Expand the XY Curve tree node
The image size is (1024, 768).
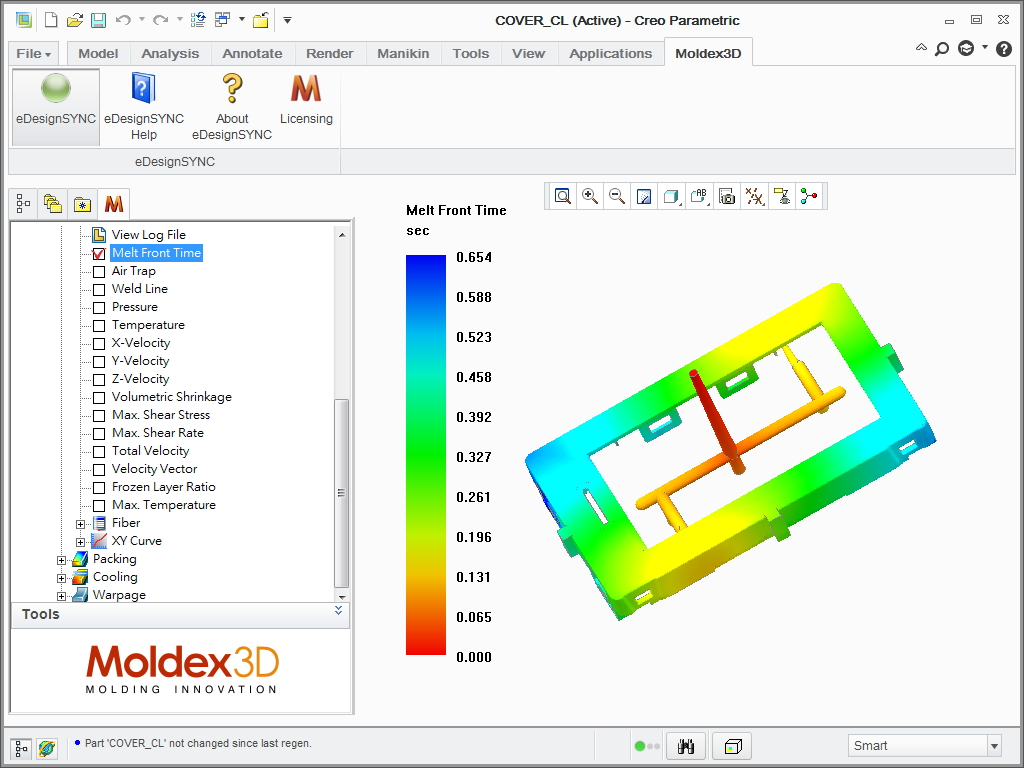click(80, 542)
